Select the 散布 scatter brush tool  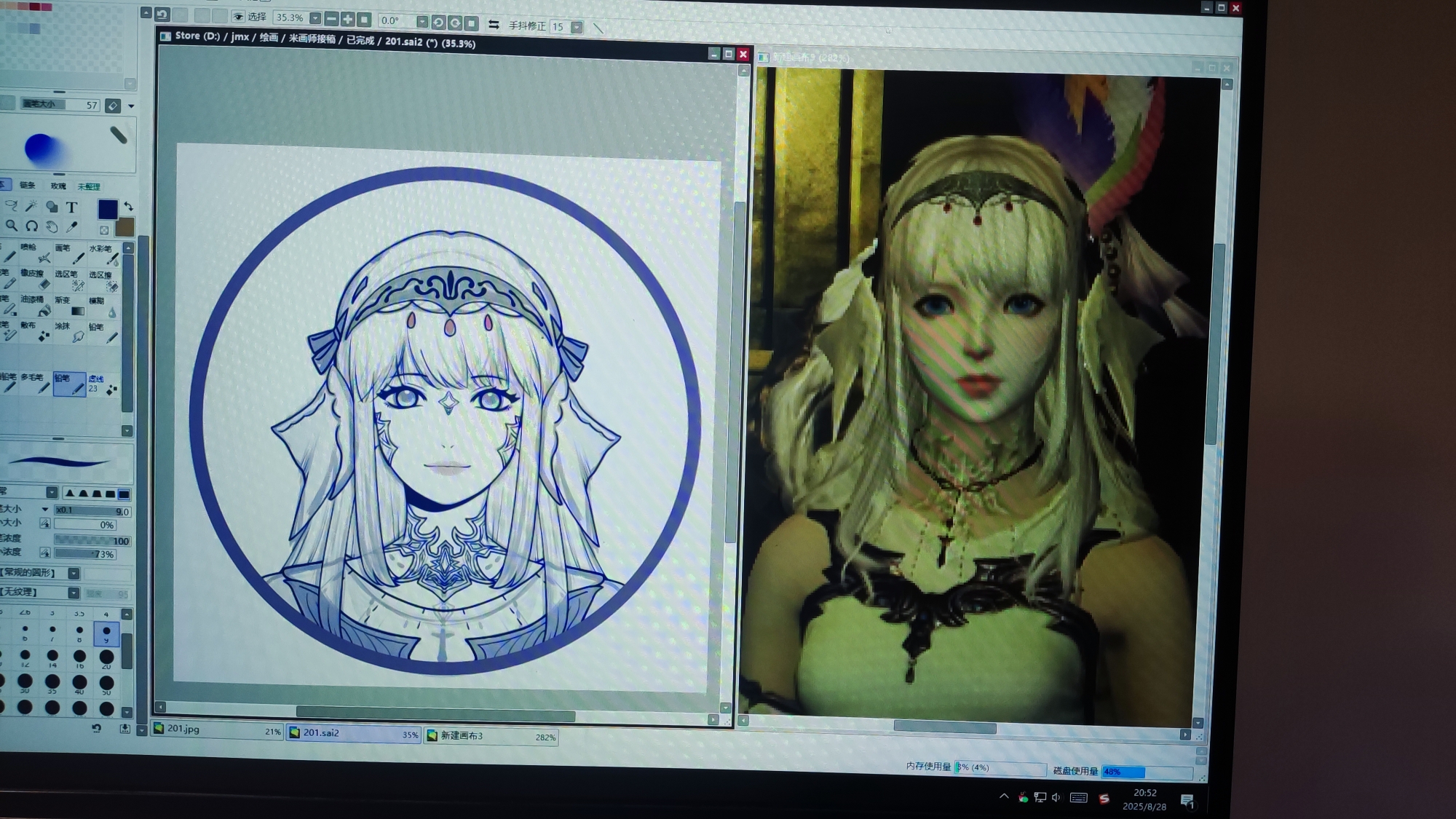[x=35, y=331]
